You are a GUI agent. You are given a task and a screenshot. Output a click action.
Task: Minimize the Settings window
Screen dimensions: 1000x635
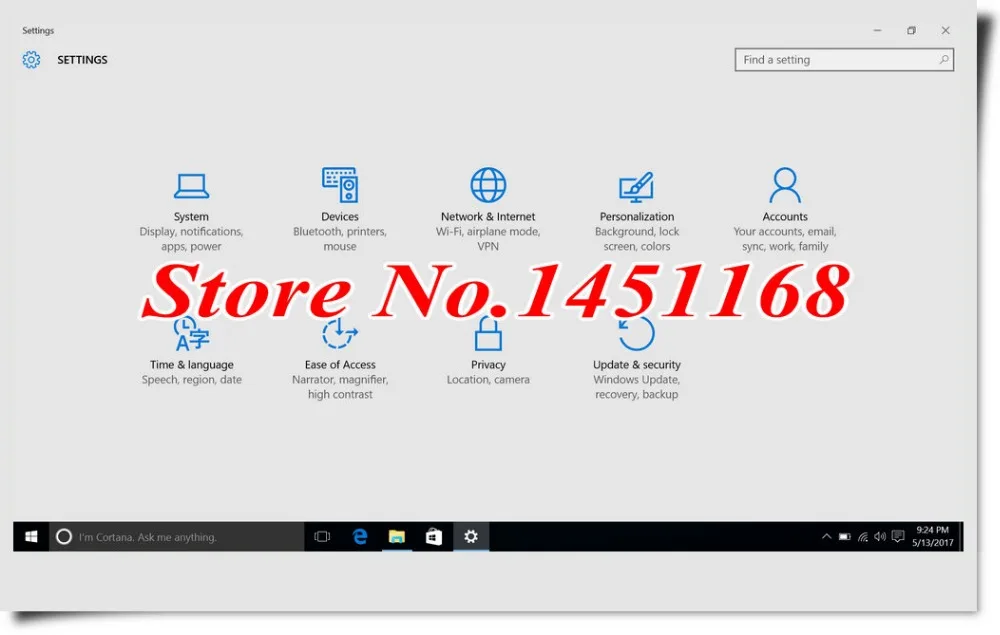pos(878,30)
